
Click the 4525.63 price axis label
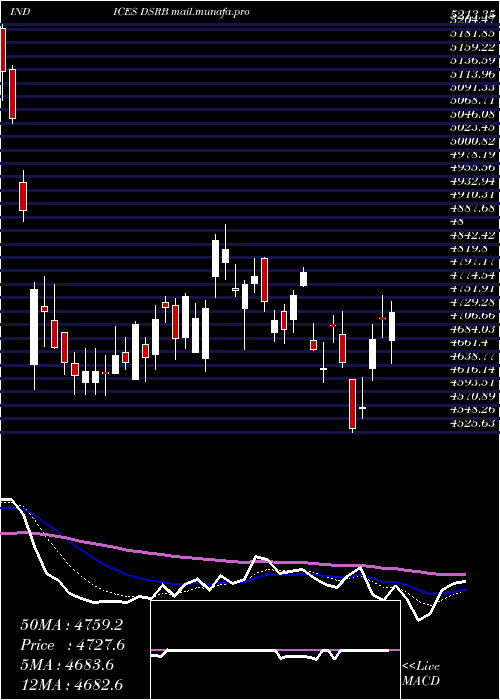472,423
